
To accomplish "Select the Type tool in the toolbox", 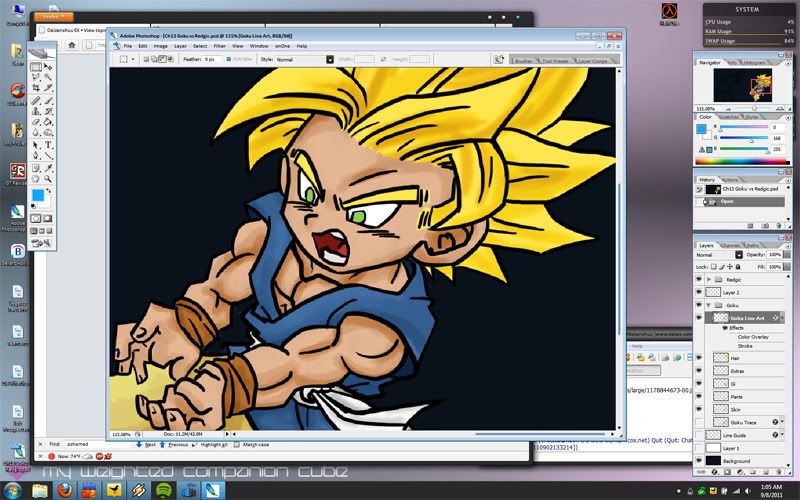I will click(49, 145).
